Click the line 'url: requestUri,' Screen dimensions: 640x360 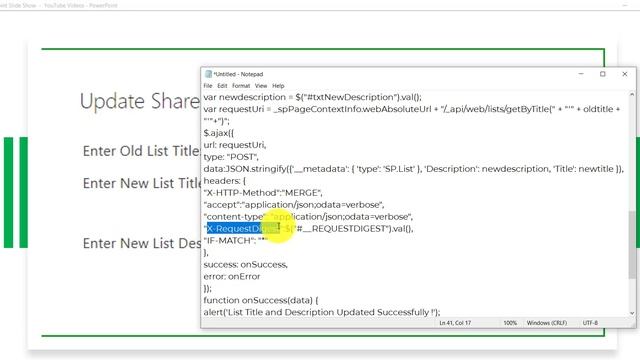tap(235, 145)
